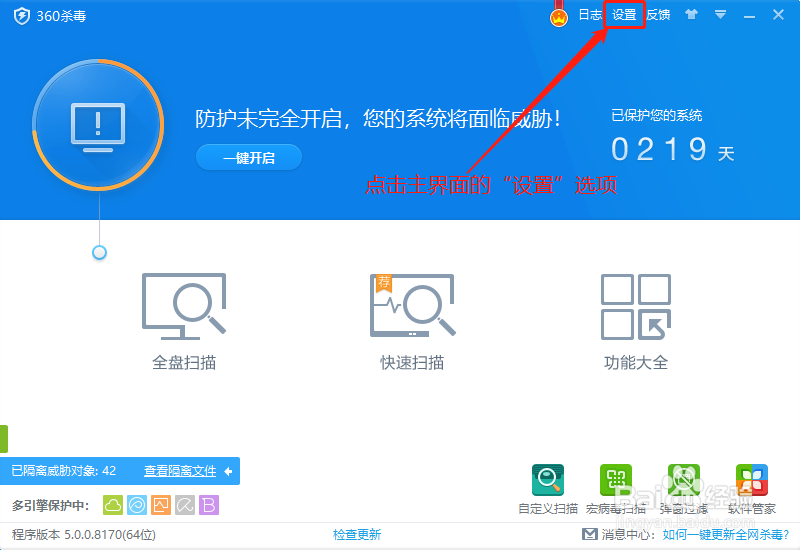Click the monitor warning status icon
Image resolution: width=800 pixels, height=550 pixels.
coord(98,125)
